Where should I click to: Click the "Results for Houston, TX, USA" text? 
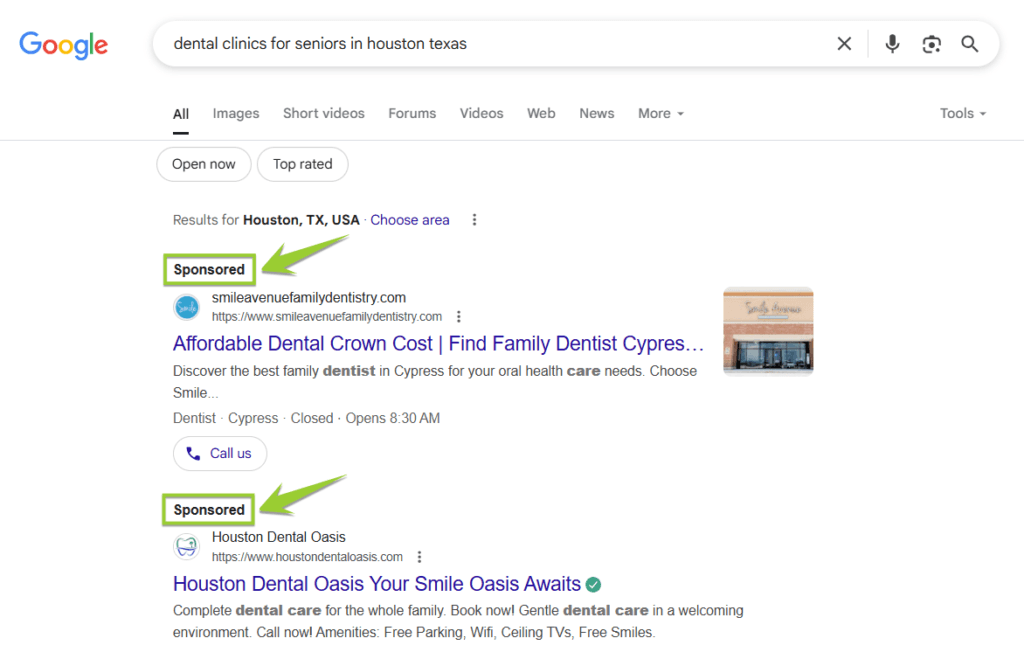tap(266, 220)
